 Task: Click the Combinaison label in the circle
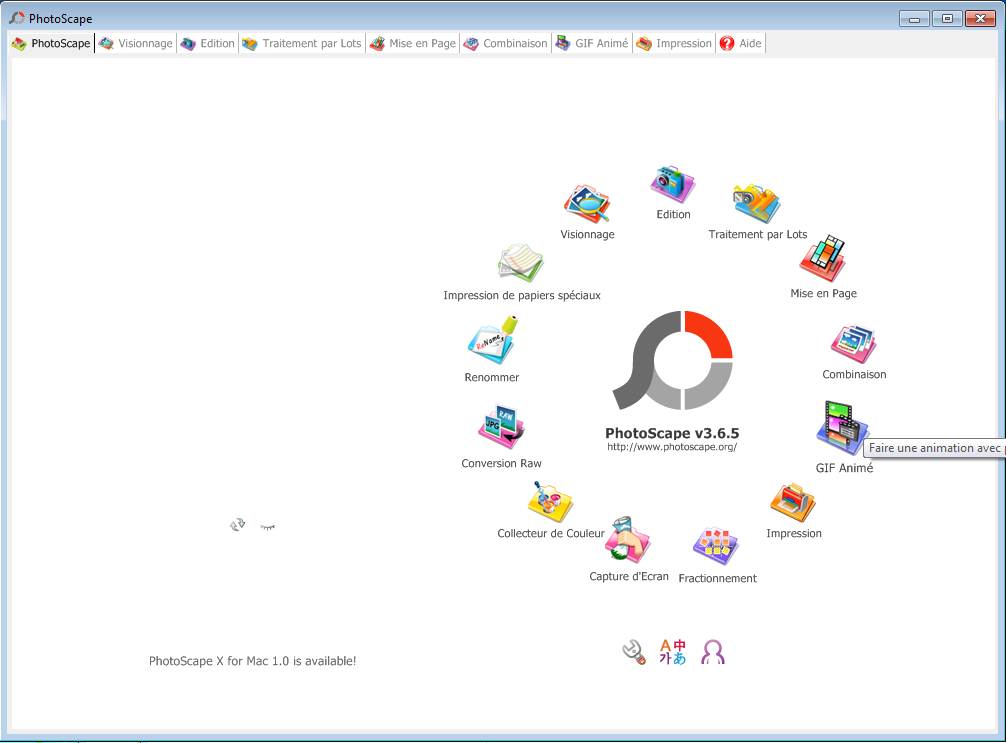[x=854, y=374]
